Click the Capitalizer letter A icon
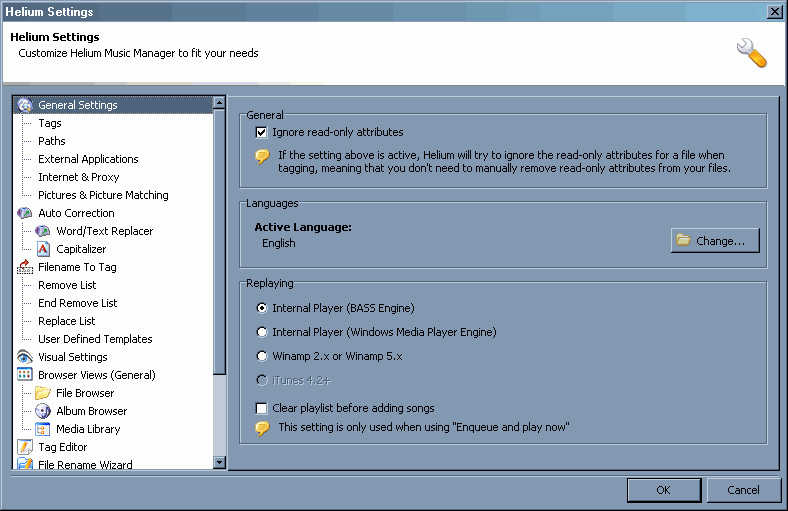 click(43, 249)
